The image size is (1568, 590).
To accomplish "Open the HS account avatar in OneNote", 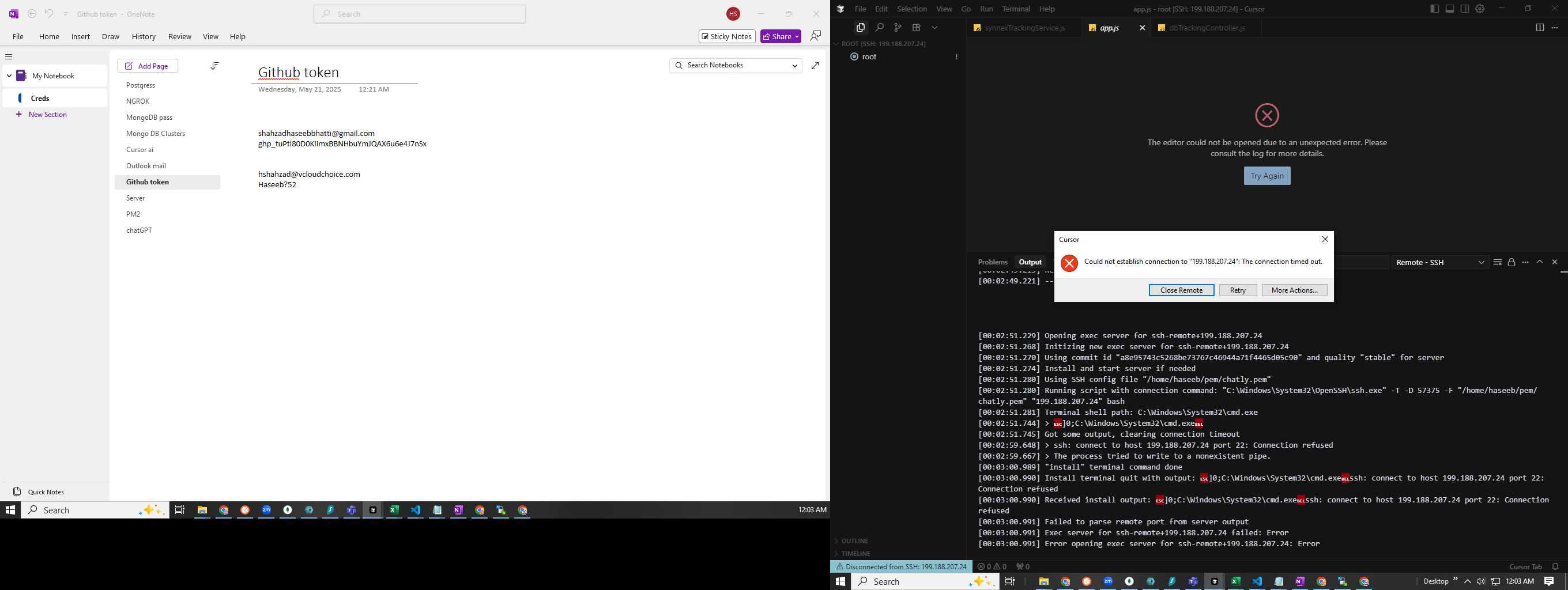I will pos(733,14).
